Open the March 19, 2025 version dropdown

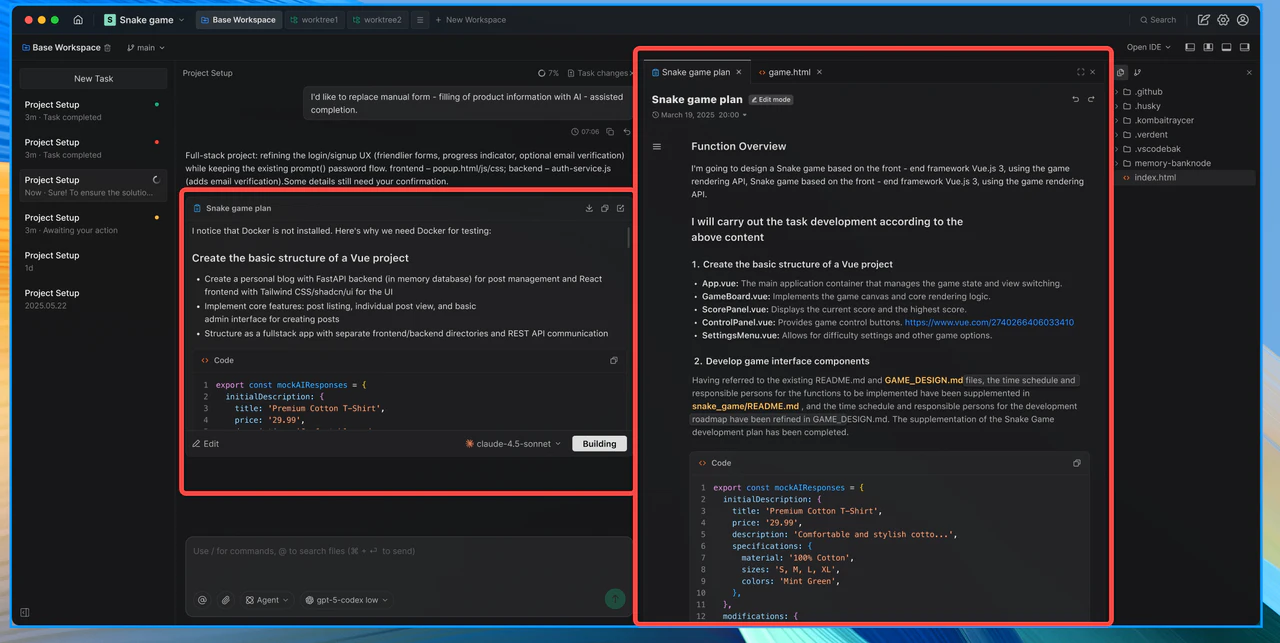pos(699,115)
